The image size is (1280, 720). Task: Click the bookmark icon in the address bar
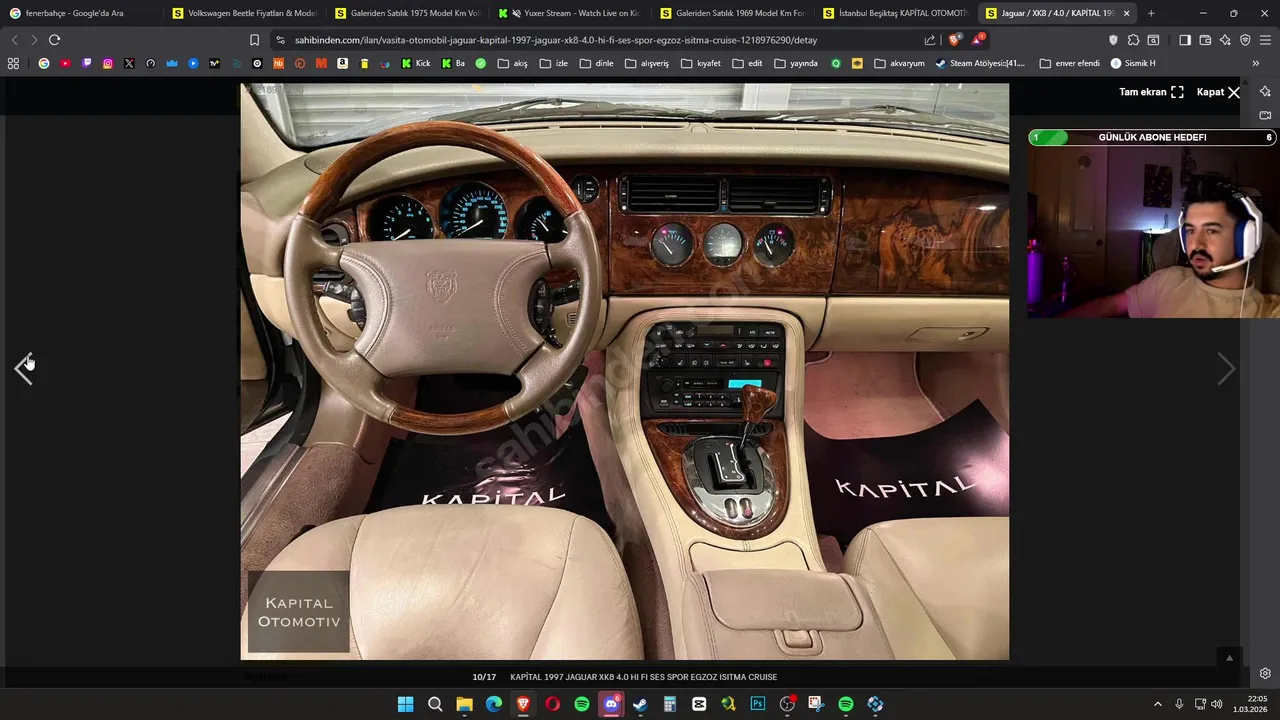pos(254,40)
